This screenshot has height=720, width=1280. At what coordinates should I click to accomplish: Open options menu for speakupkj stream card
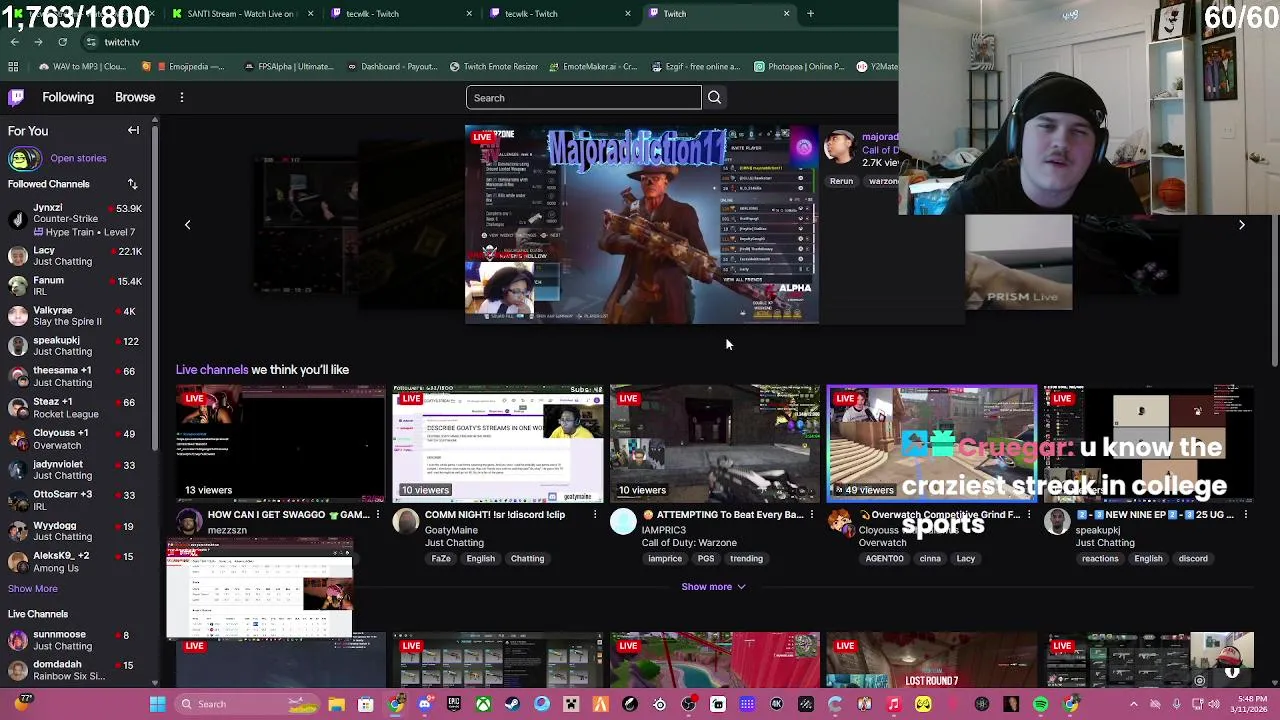pyautogui.click(x=1245, y=515)
